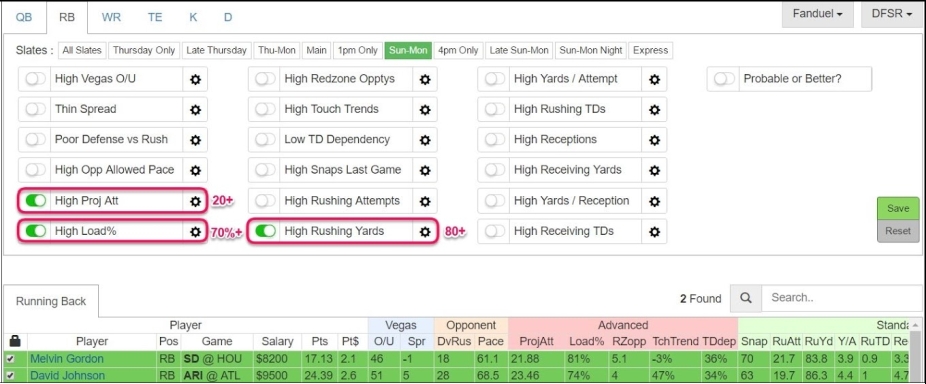The width and height of the screenshot is (926, 384).
Task: Switch to the WR tab
Action: [x=111, y=17]
